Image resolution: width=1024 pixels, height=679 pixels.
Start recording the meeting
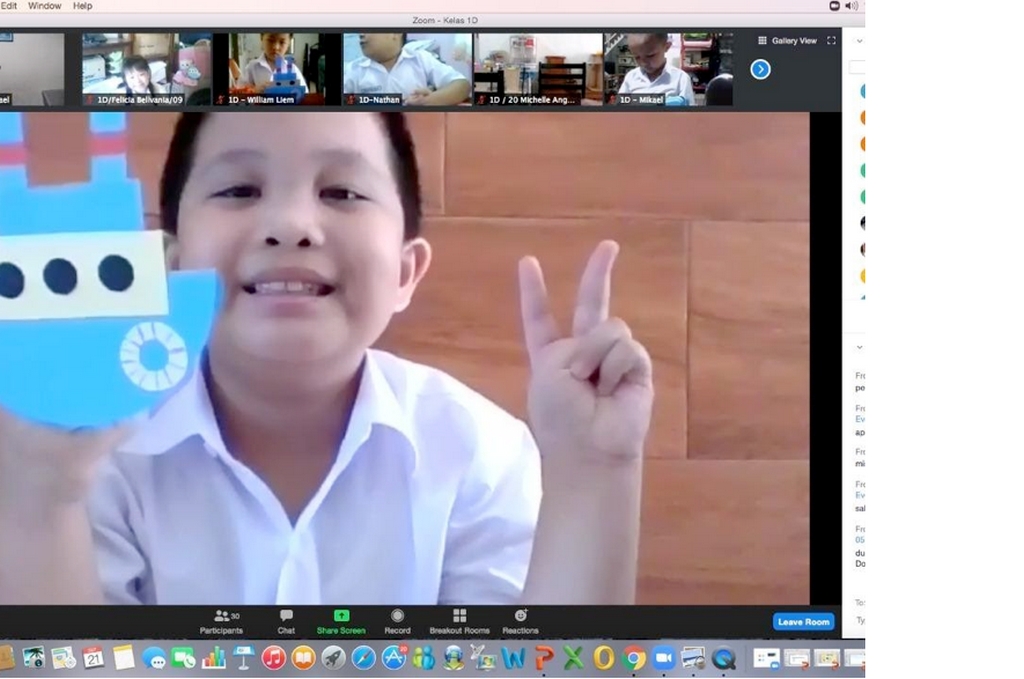[x=397, y=621]
